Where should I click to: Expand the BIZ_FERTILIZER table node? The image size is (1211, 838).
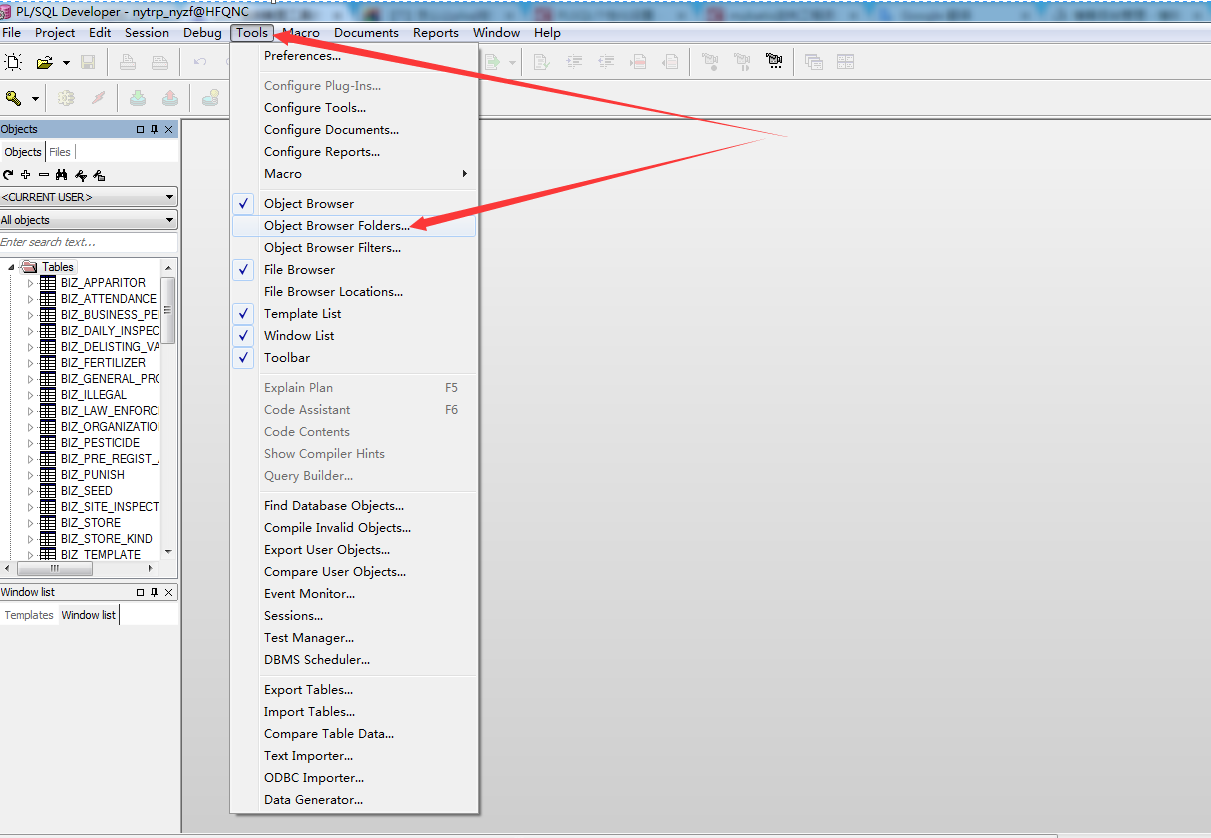pyautogui.click(x=30, y=363)
